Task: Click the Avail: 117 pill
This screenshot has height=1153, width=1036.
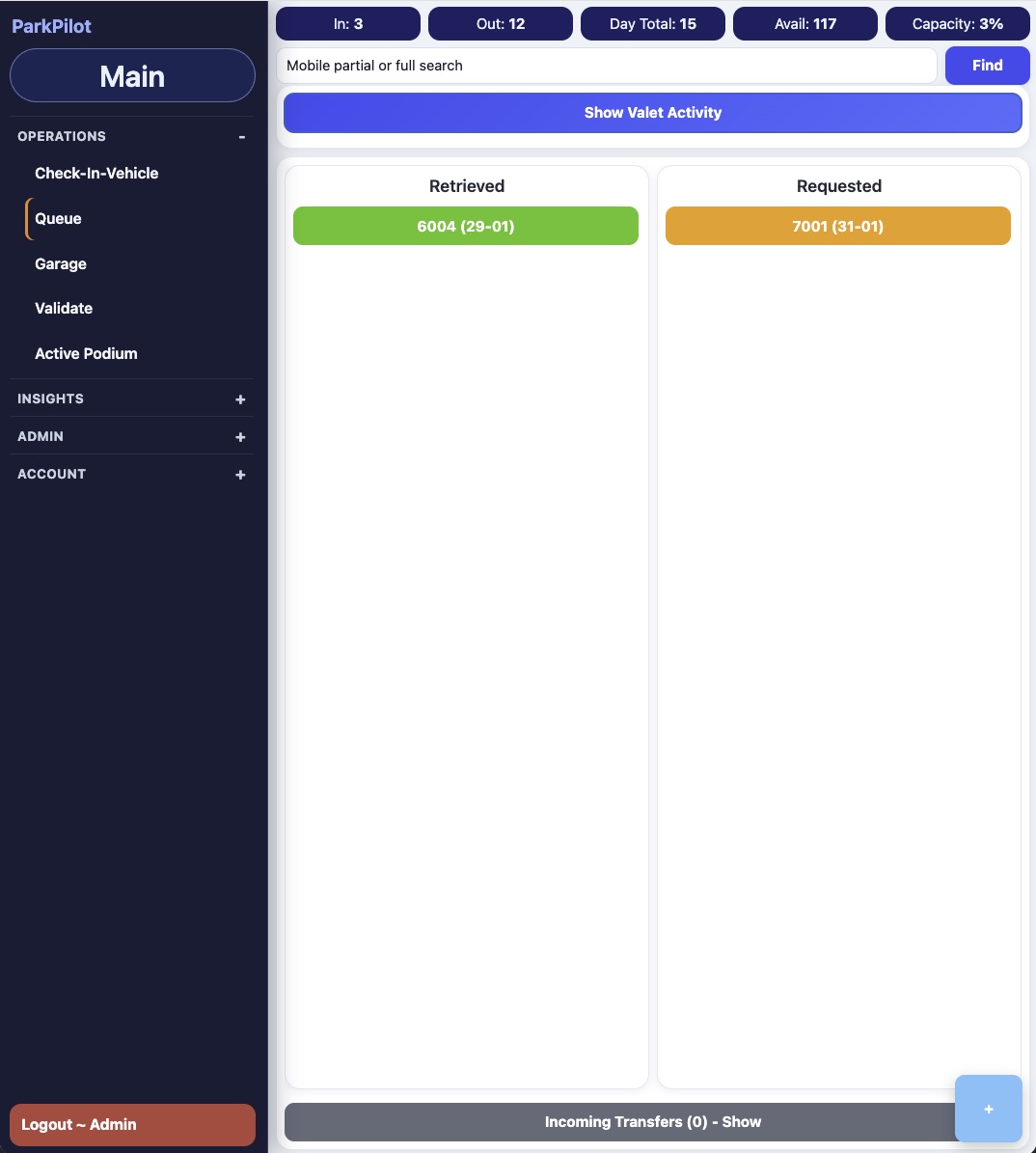Action: pyautogui.click(x=805, y=23)
